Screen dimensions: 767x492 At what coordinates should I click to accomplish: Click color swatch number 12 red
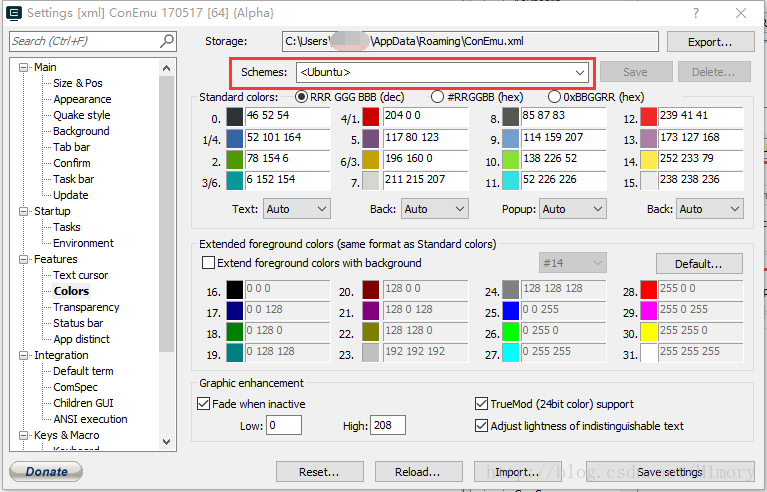649,117
